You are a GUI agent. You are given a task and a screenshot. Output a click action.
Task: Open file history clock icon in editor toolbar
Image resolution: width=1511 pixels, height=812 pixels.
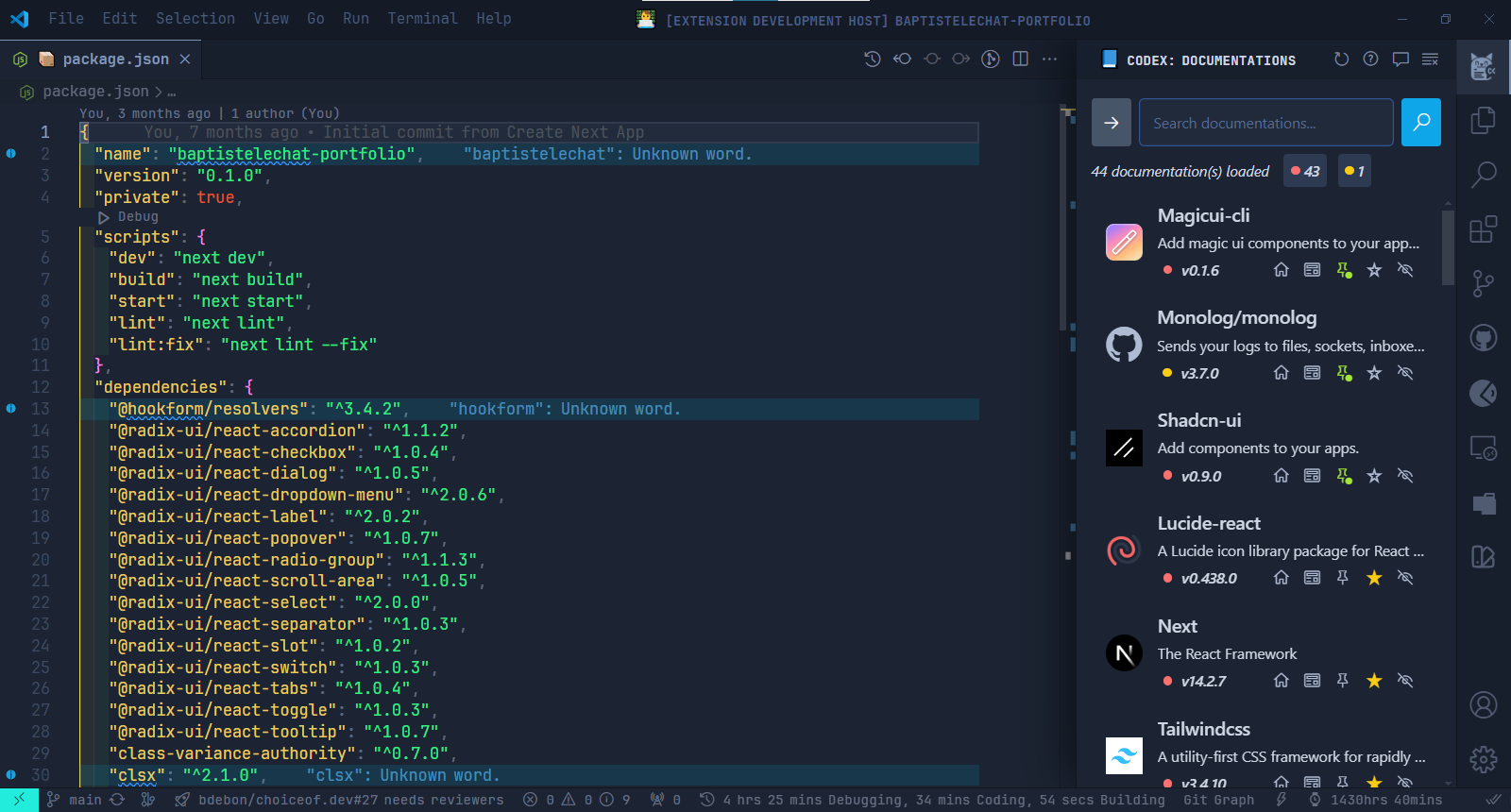click(873, 59)
